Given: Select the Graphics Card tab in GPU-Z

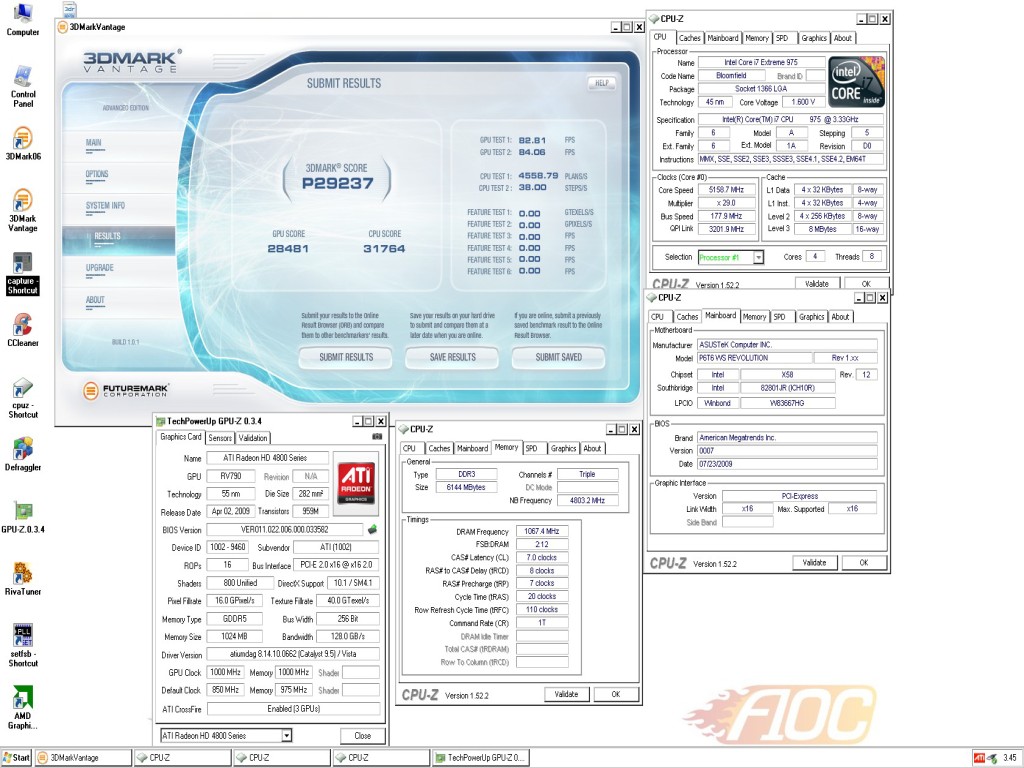Looking at the screenshot, I should coord(181,437).
